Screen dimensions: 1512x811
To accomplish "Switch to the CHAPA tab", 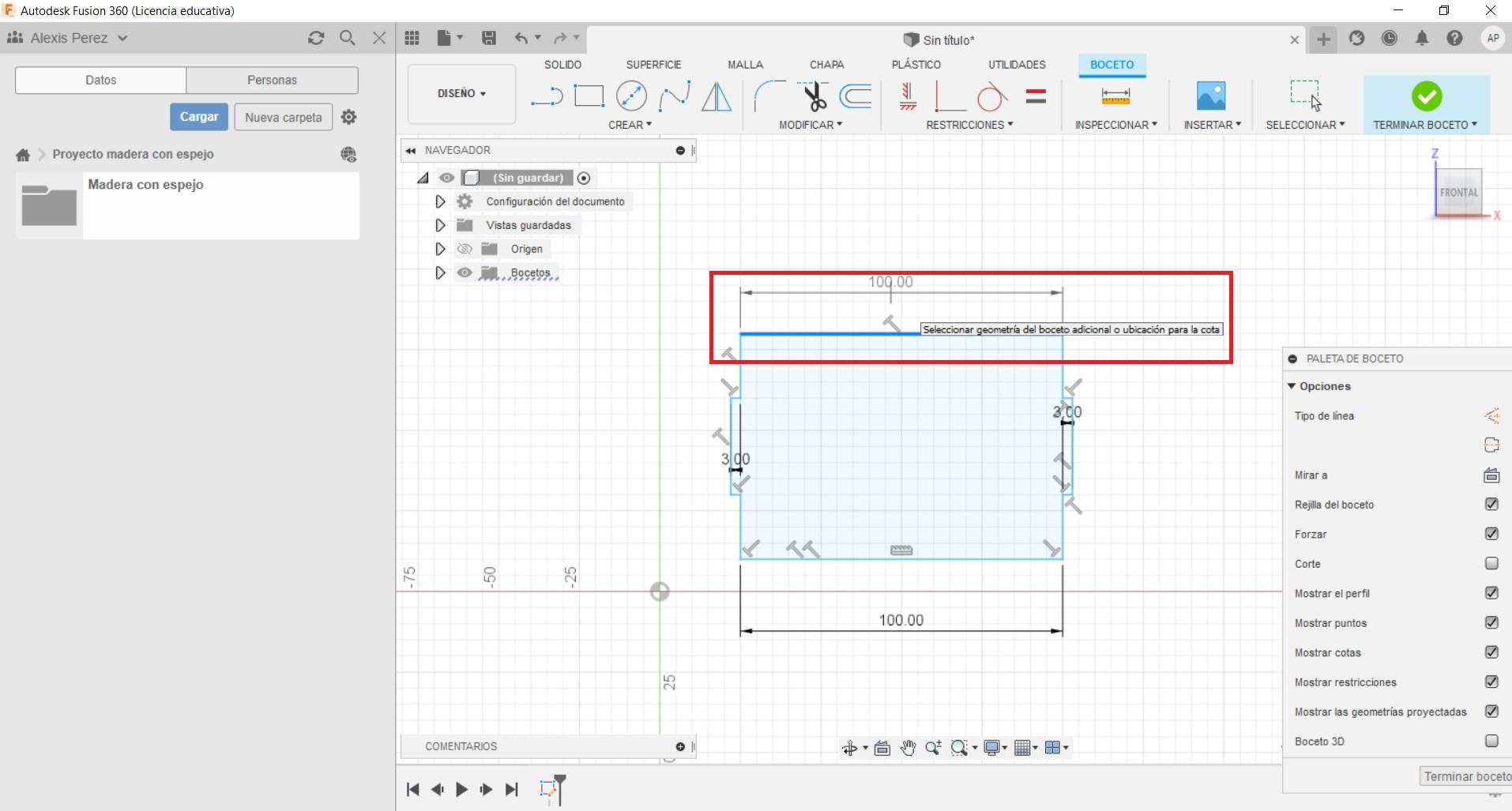I will tap(826, 65).
